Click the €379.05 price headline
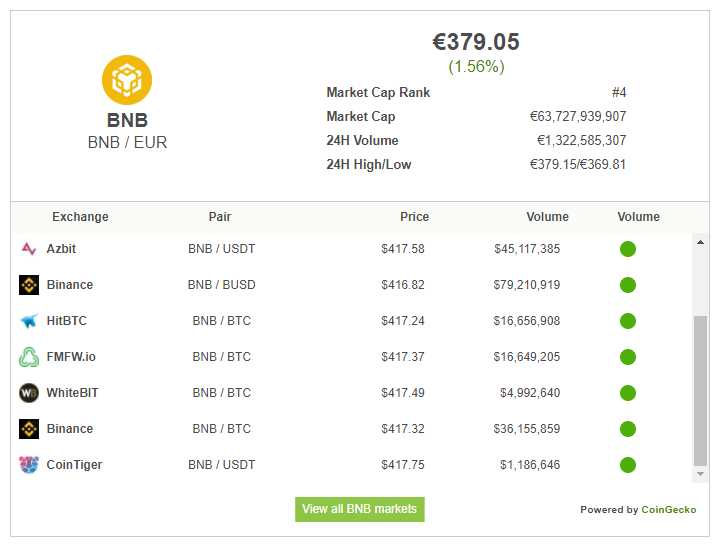The height and width of the screenshot is (550, 720). (x=476, y=42)
